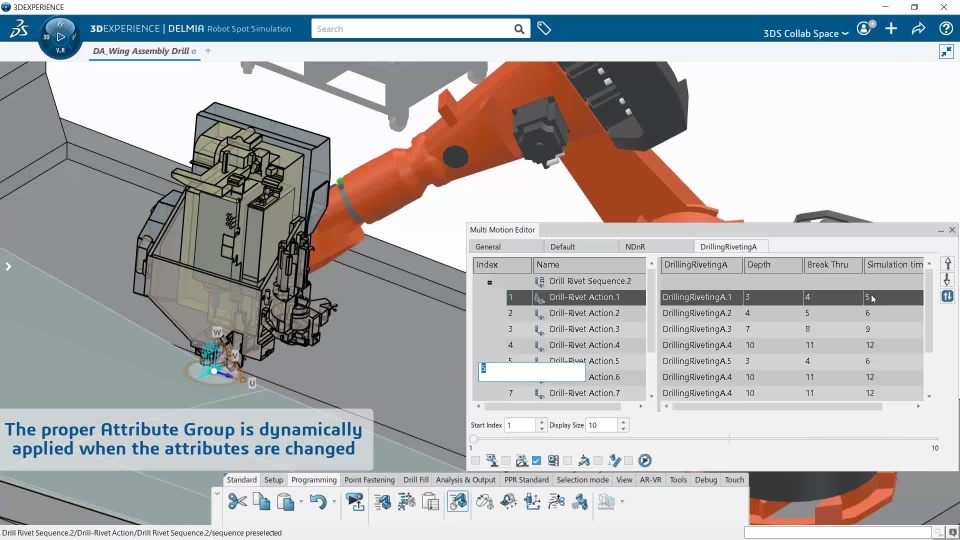
Task: Click the Display Size input field
Action: [x=601, y=425]
